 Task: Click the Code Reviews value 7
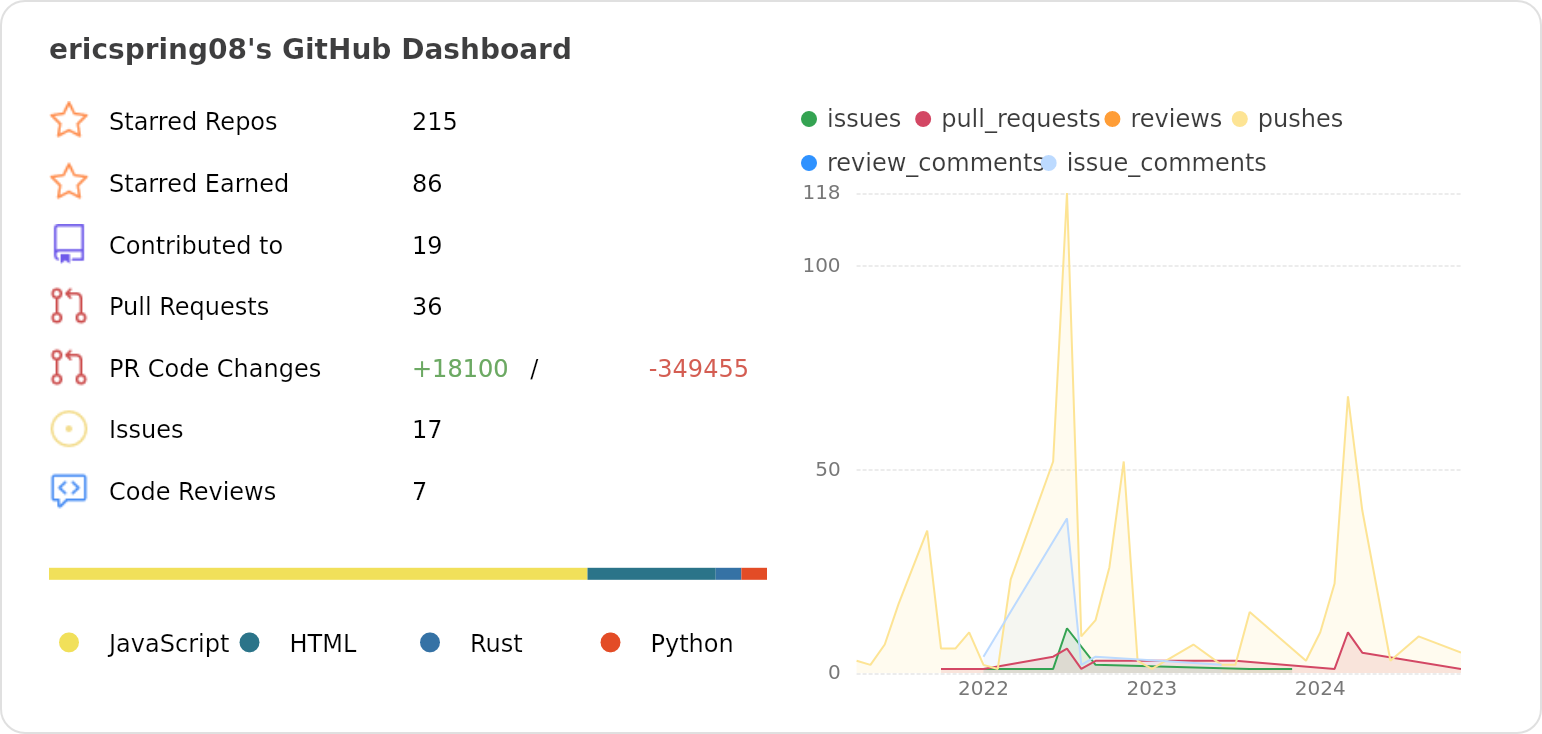point(419,492)
